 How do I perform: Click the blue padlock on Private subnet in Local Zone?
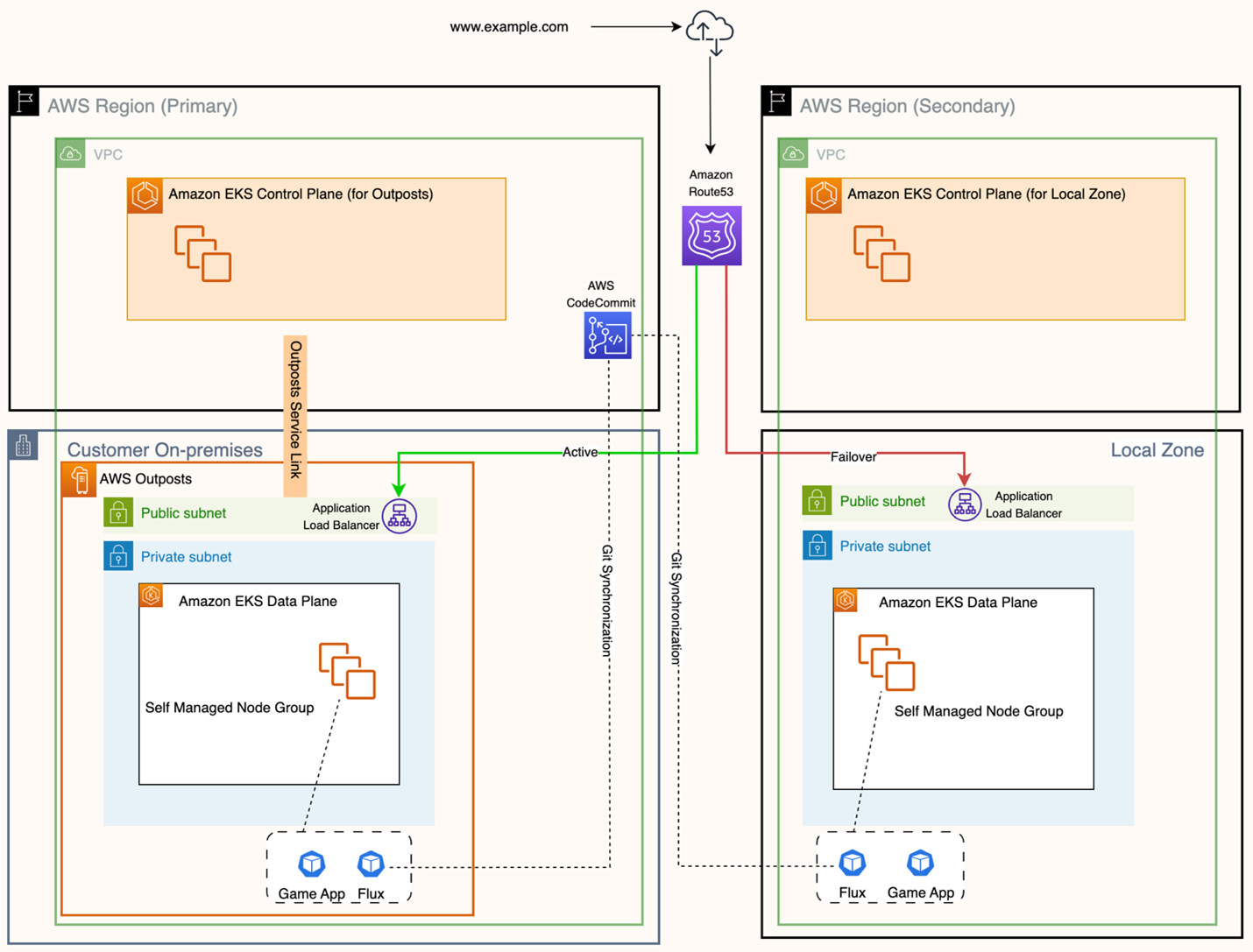[x=818, y=546]
